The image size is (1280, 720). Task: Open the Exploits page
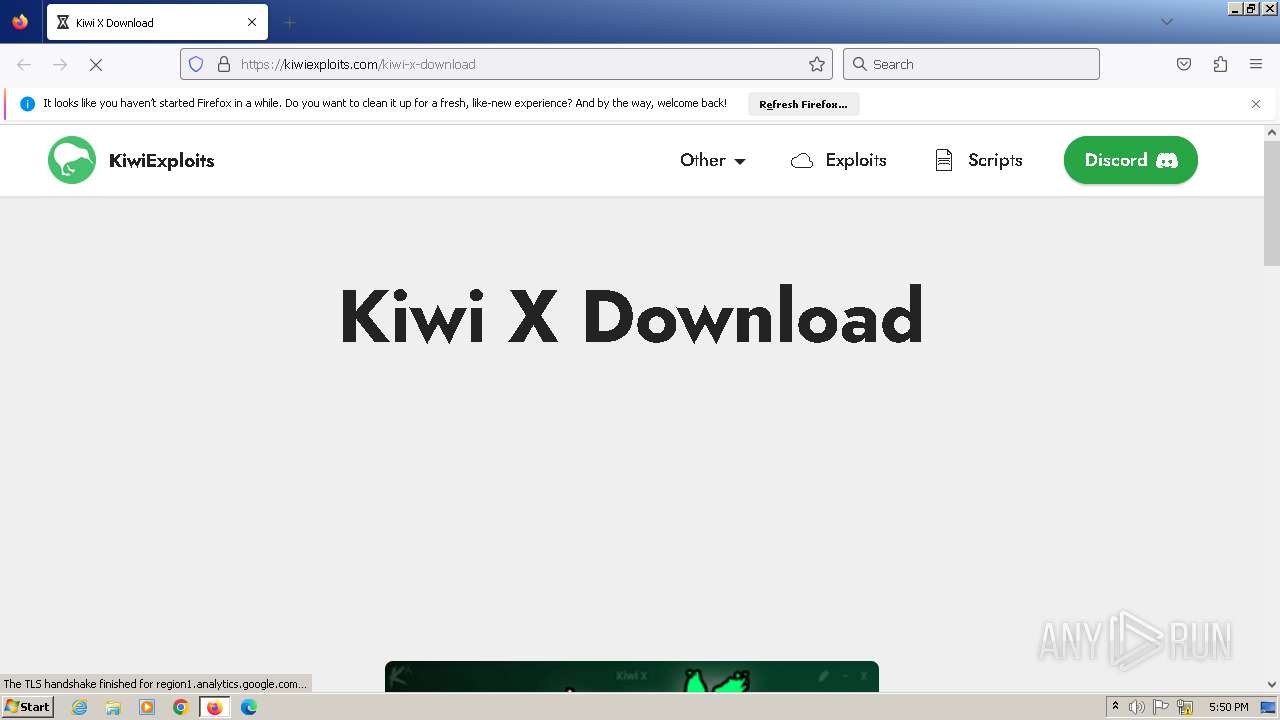coord(838,160)
